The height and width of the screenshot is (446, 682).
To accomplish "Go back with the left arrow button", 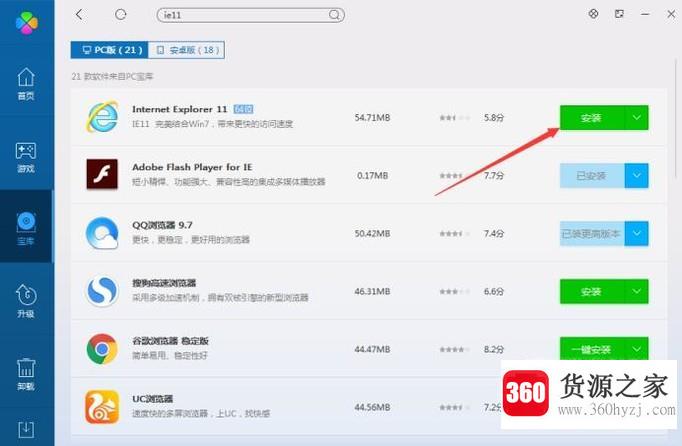I will tap(79, 15).
